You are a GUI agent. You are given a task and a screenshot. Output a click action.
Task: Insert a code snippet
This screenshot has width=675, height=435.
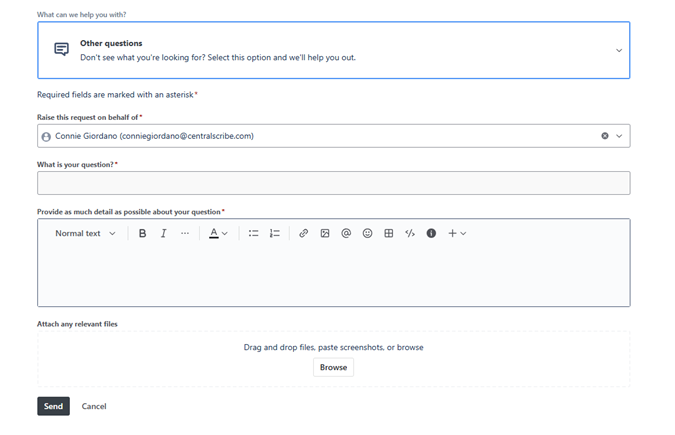(410, 233)
